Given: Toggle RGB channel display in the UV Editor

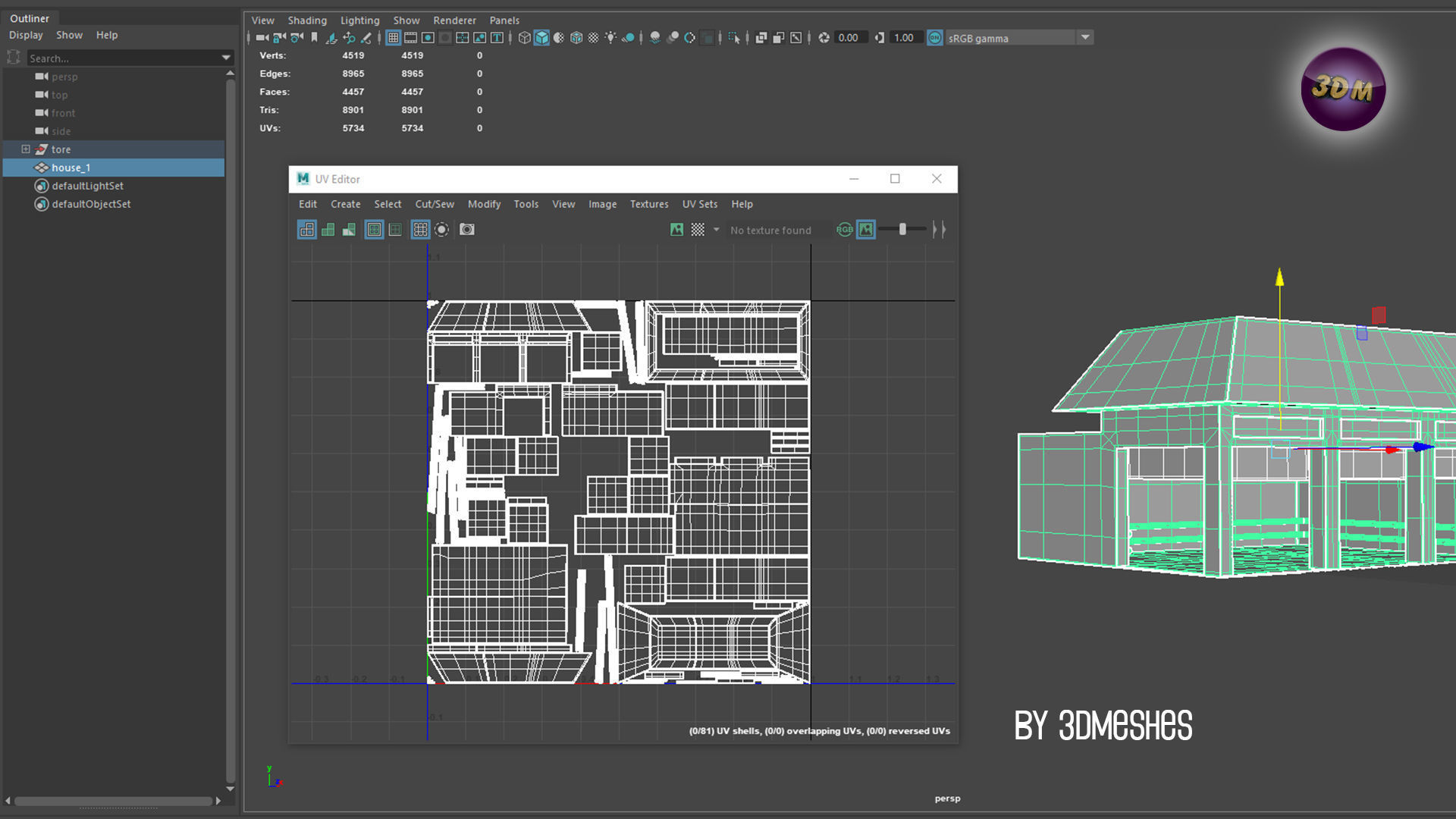Looking at the screenshot, I should click(844, 230).
